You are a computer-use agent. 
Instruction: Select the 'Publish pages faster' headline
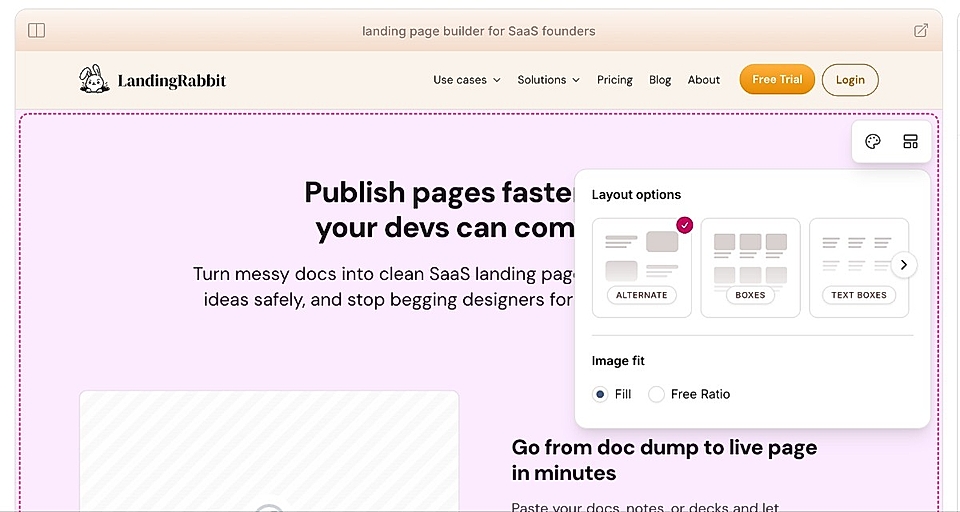pyautogui.click(x=439, y=210)
